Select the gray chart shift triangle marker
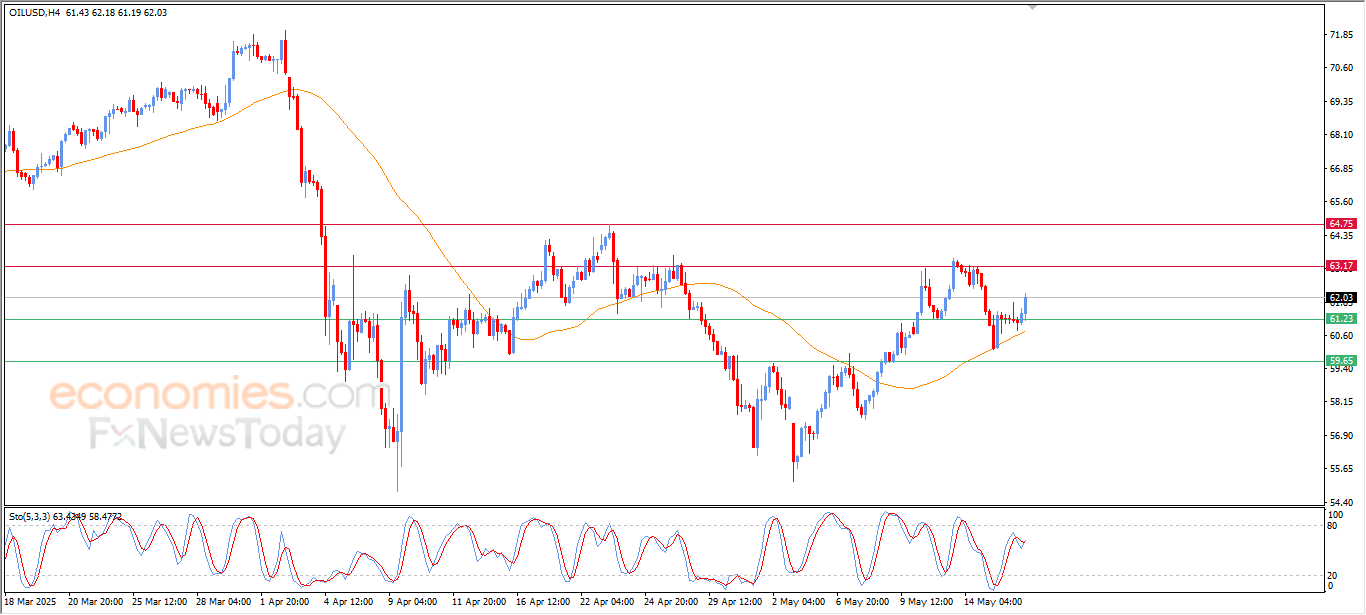1366x615 pixels. click(x=1034, y=6)
